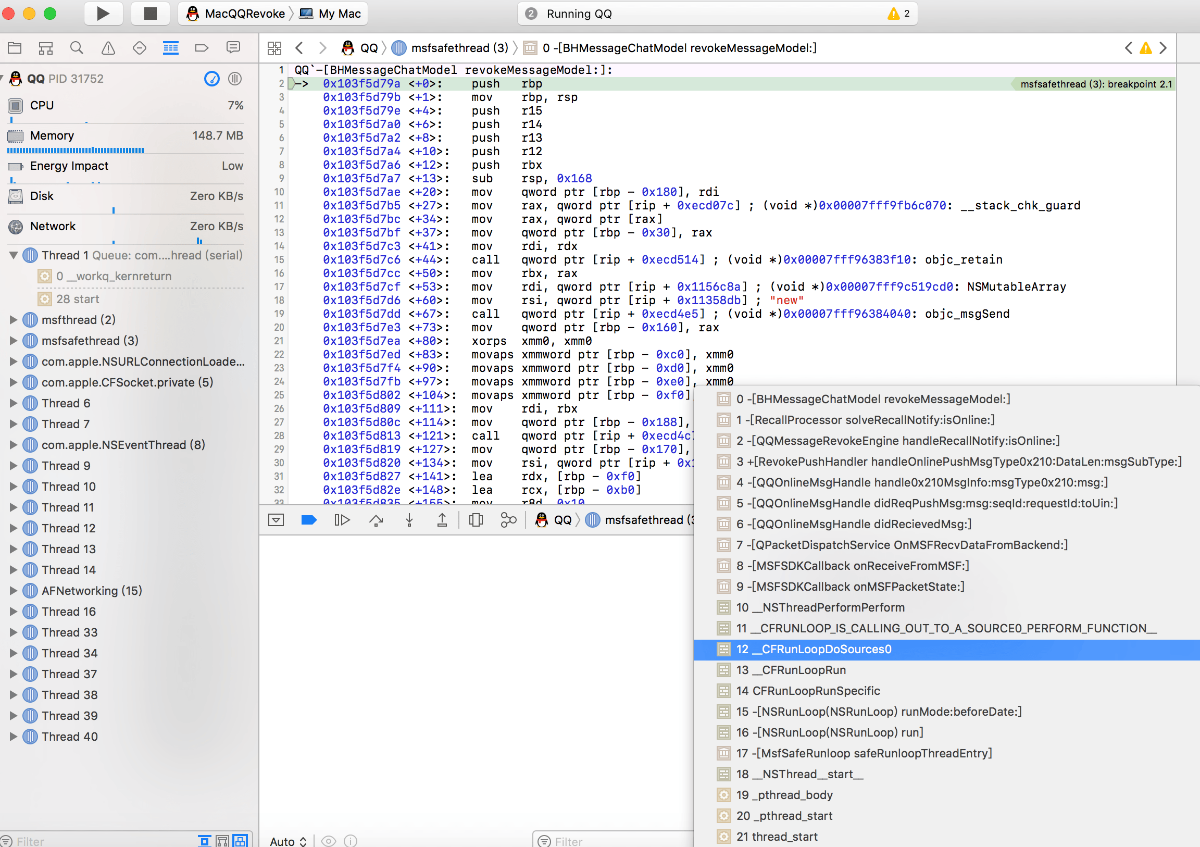Image resolution: width=1200 pixels, height=847 pixels.
Task: Hide the debug area toggle
Action: coord(276,520)
